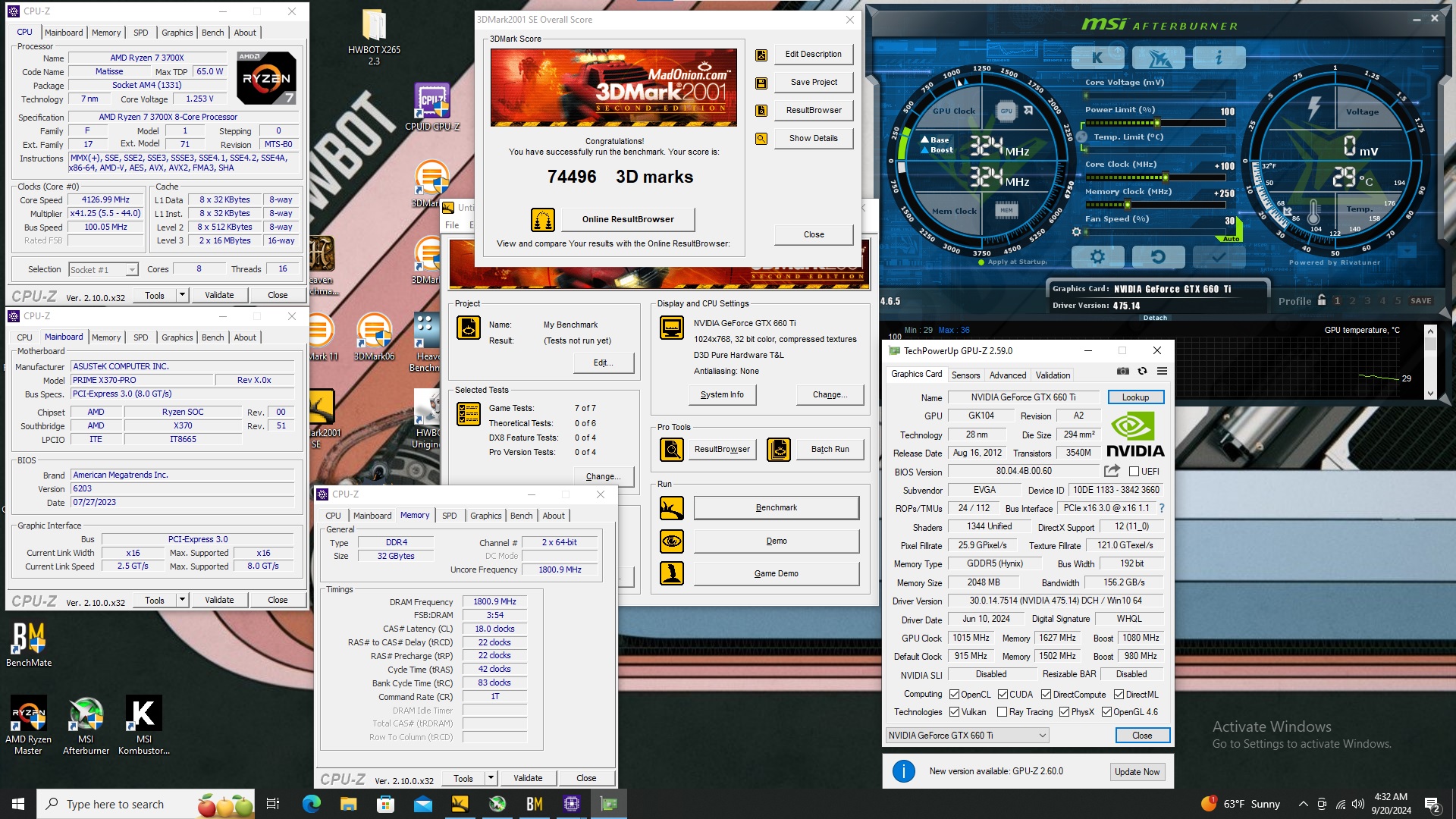This screenshot has height=819, width=1456.
Task: Click the icon left of Online ResultBrowser
Action: (x=542, y=220)
